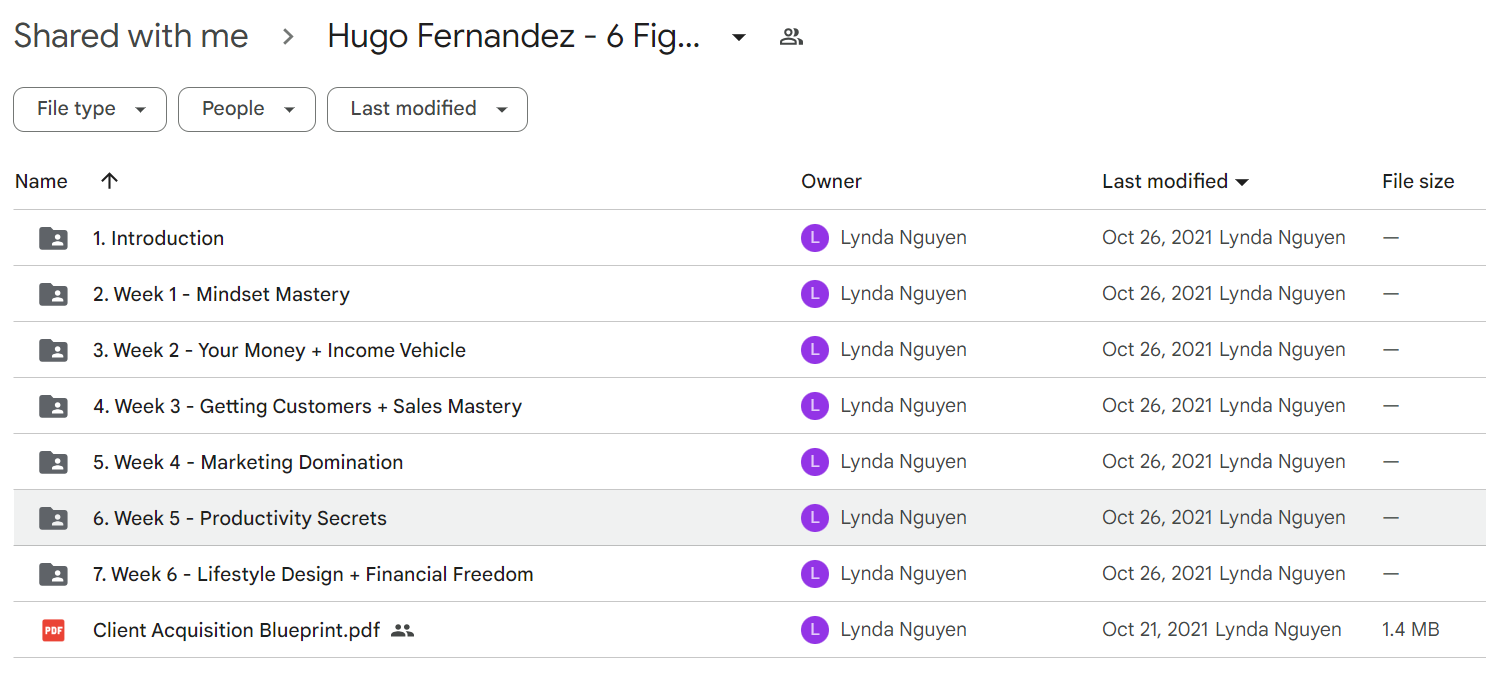Image resolution: width=1486 pixels, height=697 pixels.
Task: Click the 1.4 MB file size value
Action: [x=1410, y=630]
